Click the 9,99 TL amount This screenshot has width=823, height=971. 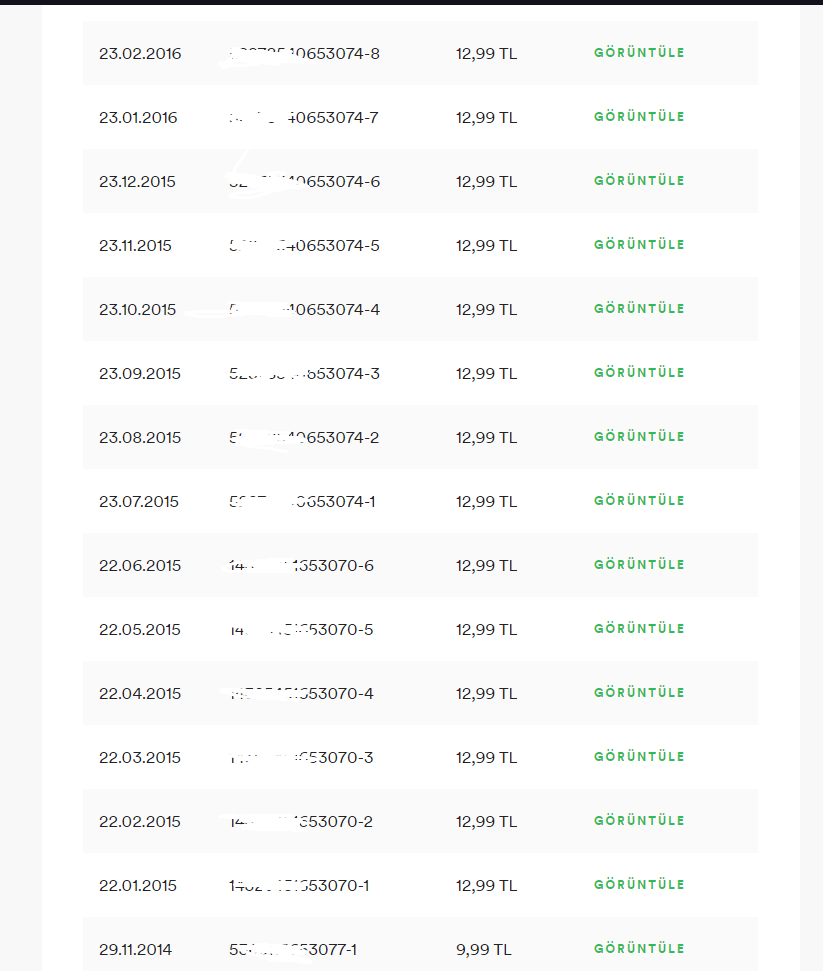[x=484, y=950]
